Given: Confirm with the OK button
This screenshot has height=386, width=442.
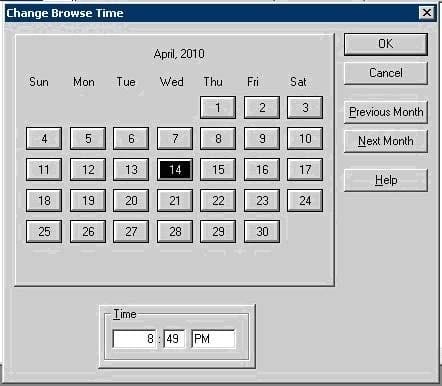Looking at the screenshot, I should click(386, 44).
